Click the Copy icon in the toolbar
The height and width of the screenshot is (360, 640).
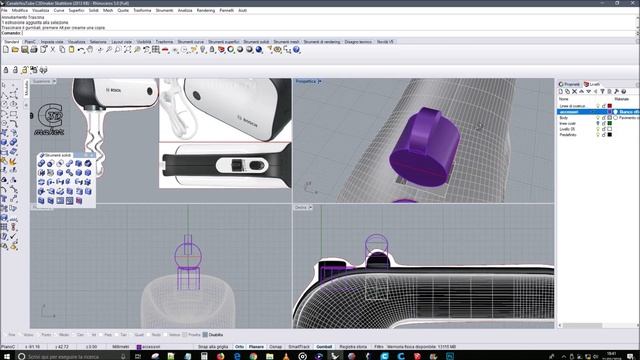[x=62, y=50]
